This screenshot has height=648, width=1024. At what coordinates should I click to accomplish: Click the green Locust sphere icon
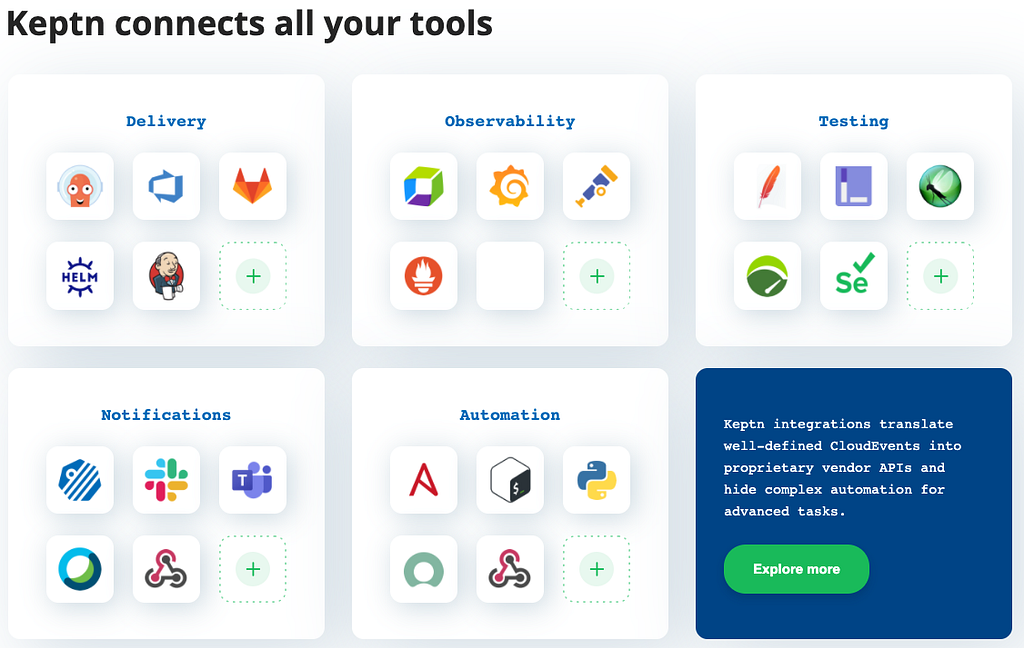tap(940, 186)
